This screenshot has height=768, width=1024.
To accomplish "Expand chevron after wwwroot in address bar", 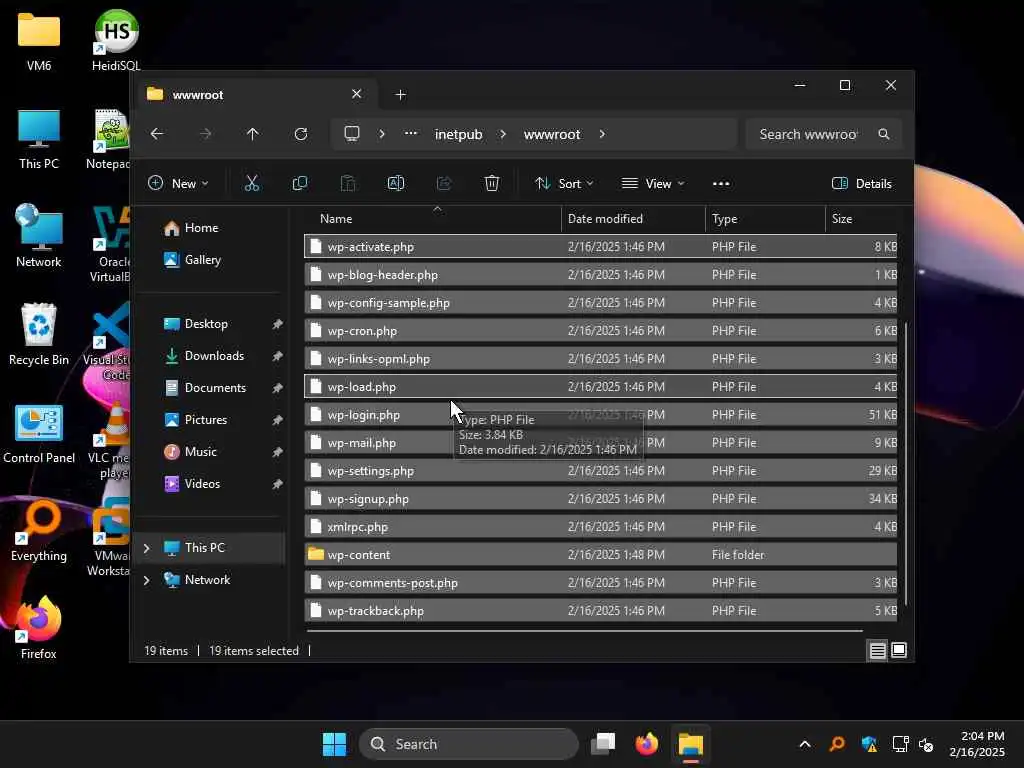I will [x=602, y=134].
